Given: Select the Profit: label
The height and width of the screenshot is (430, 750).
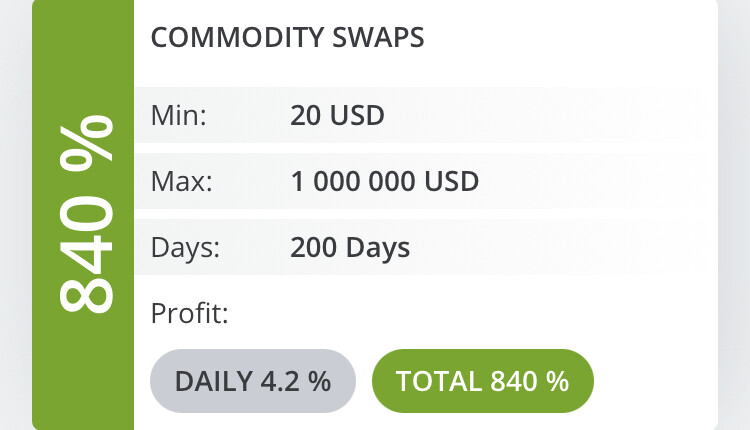Looking at the screenshot, I should tap(189, 313).
